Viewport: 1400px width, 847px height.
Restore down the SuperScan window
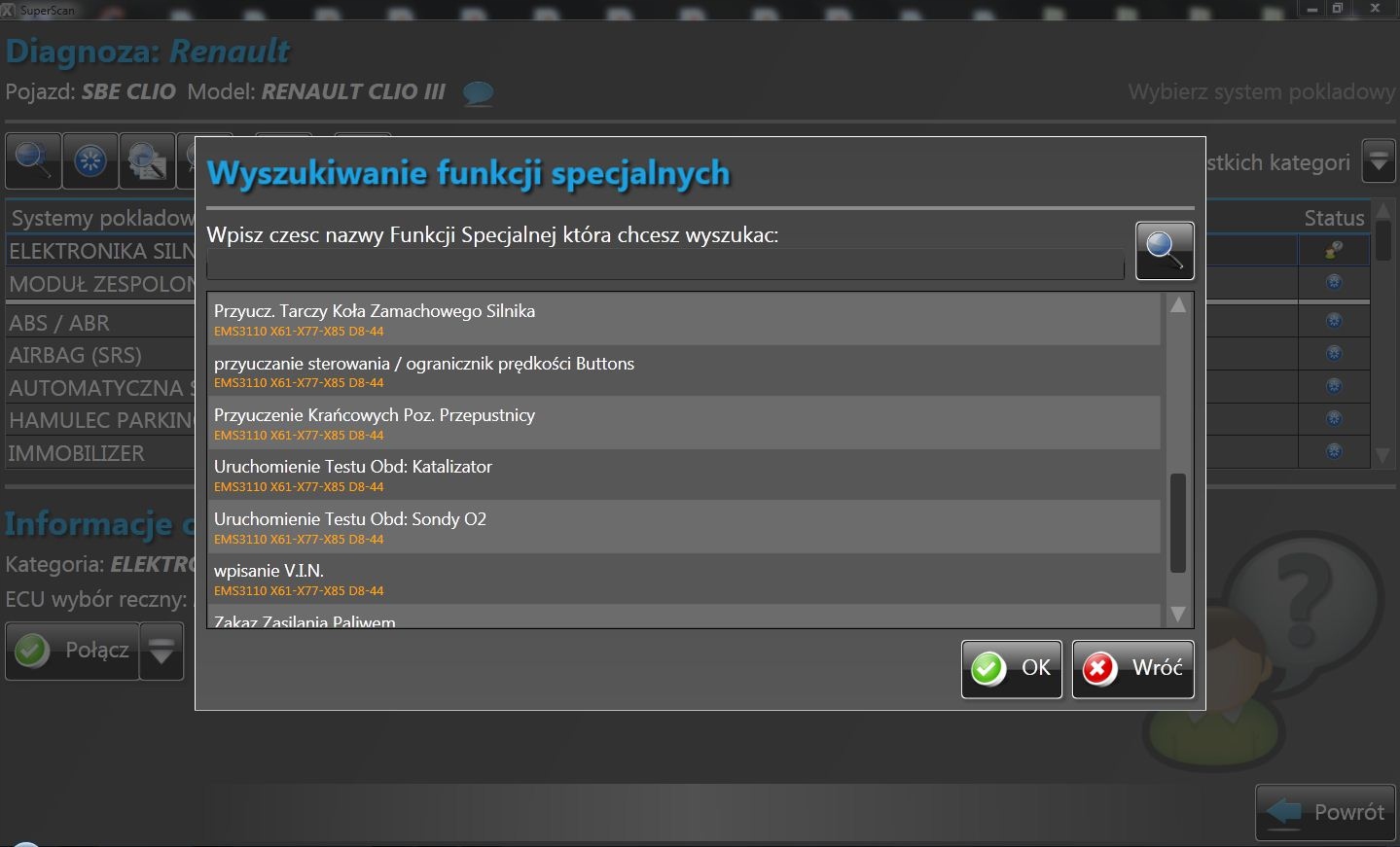point(1338,9)
